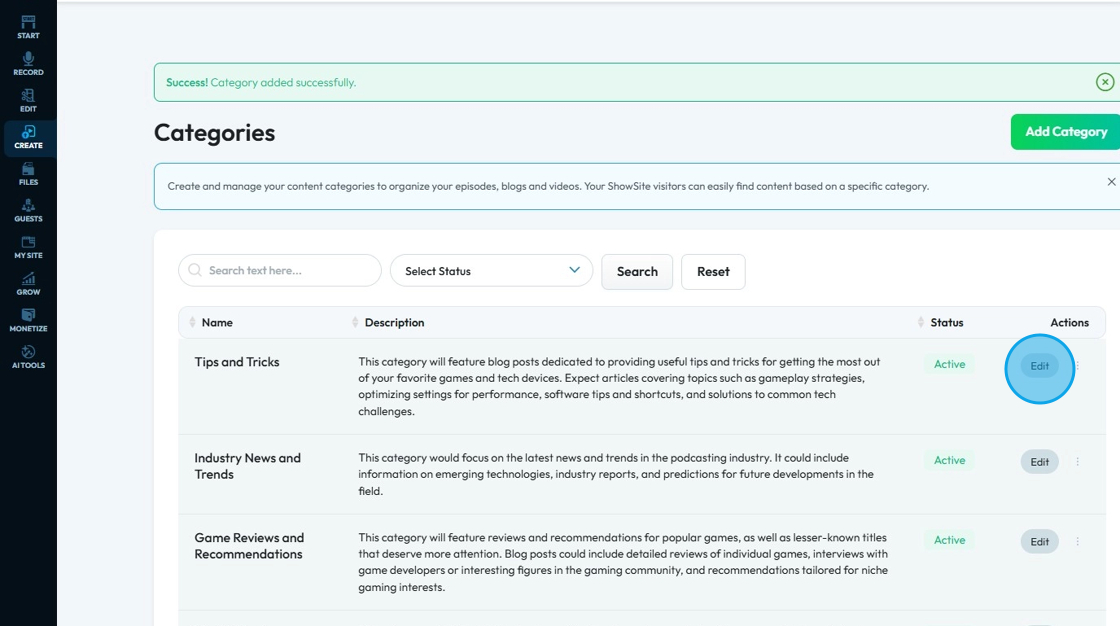
Task: Sort categories by Status column
Action: click(921, 323)
